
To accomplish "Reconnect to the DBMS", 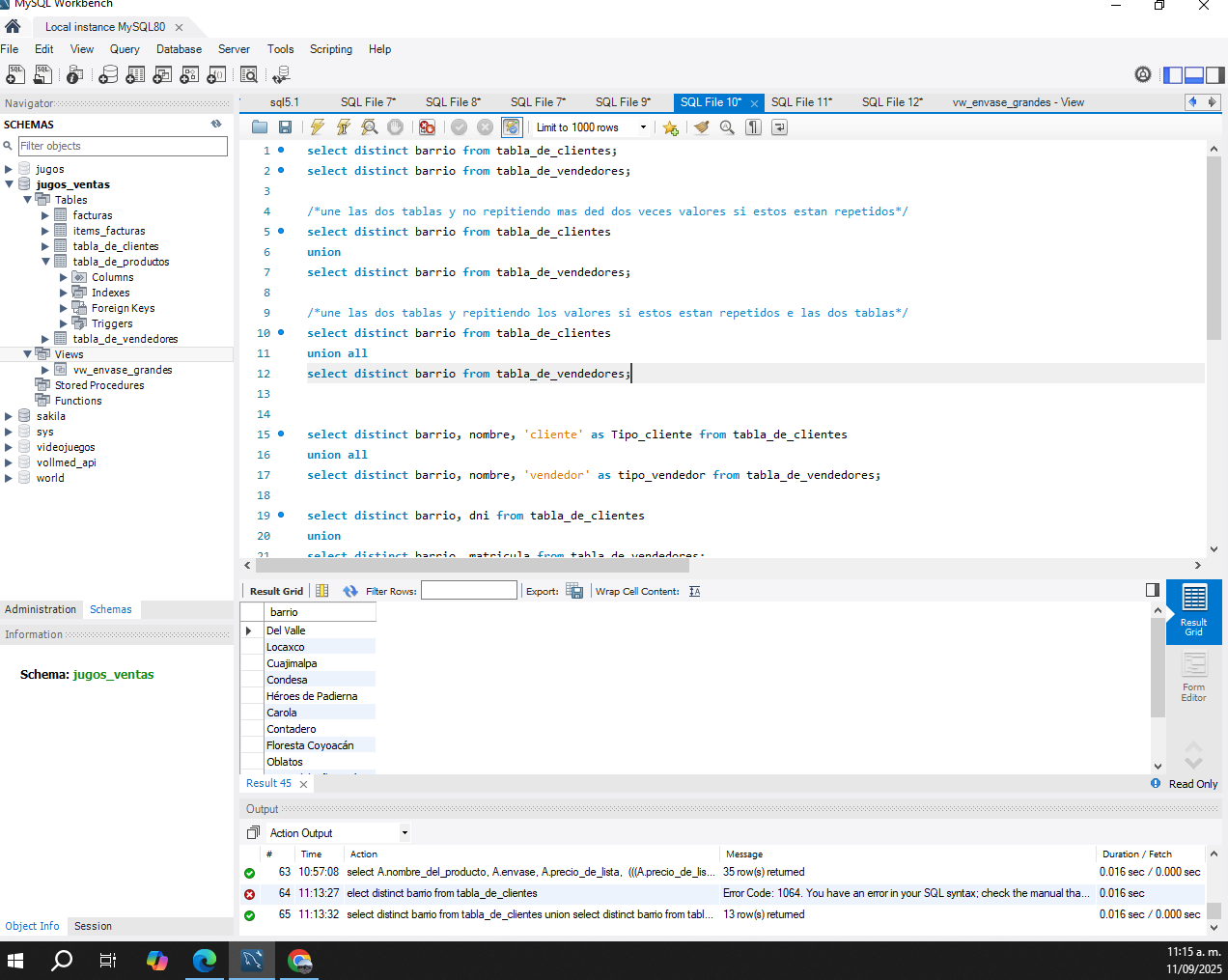I will click(282, 74).
